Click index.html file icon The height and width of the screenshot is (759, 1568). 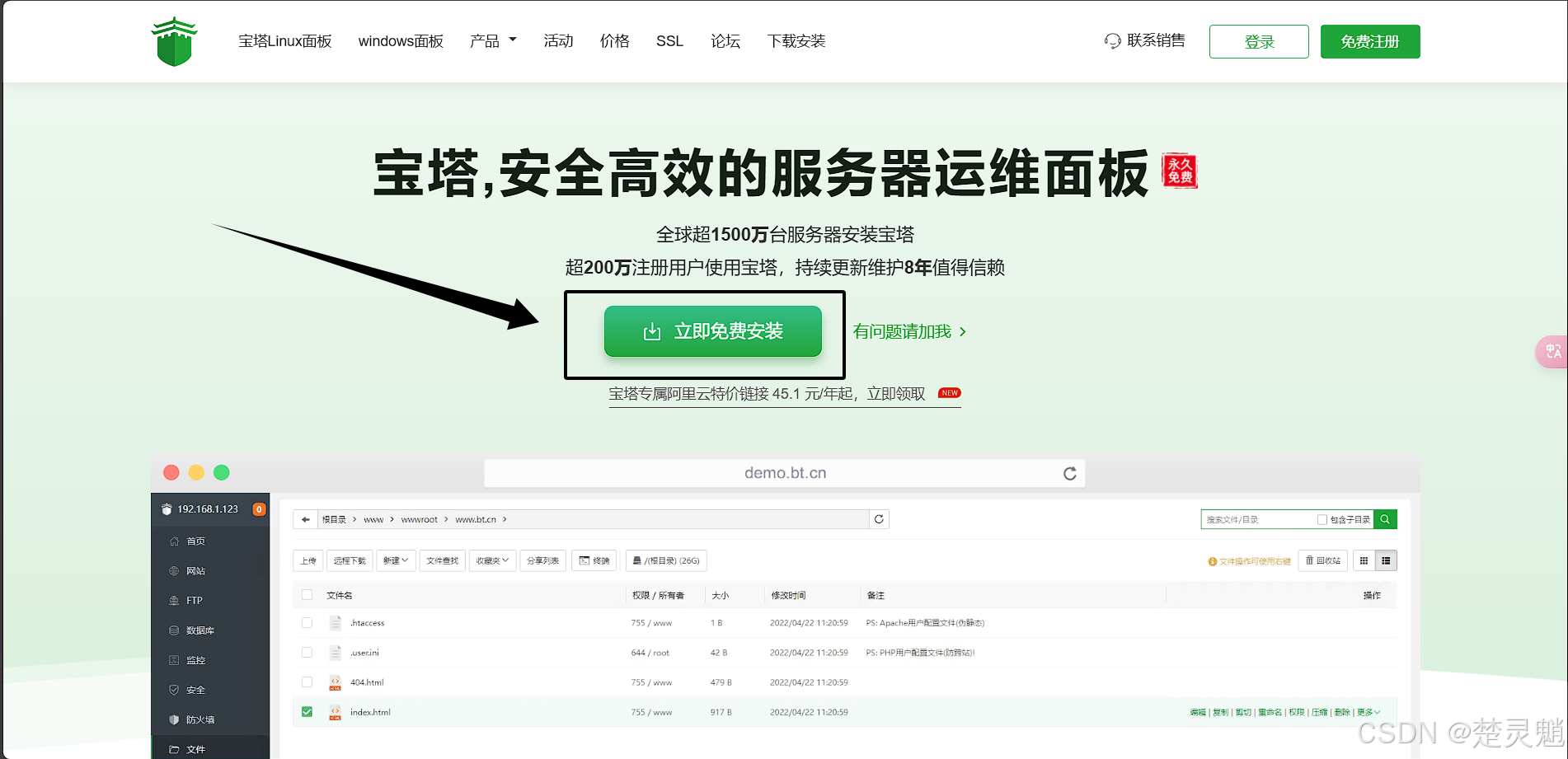[x=336, y=712]
